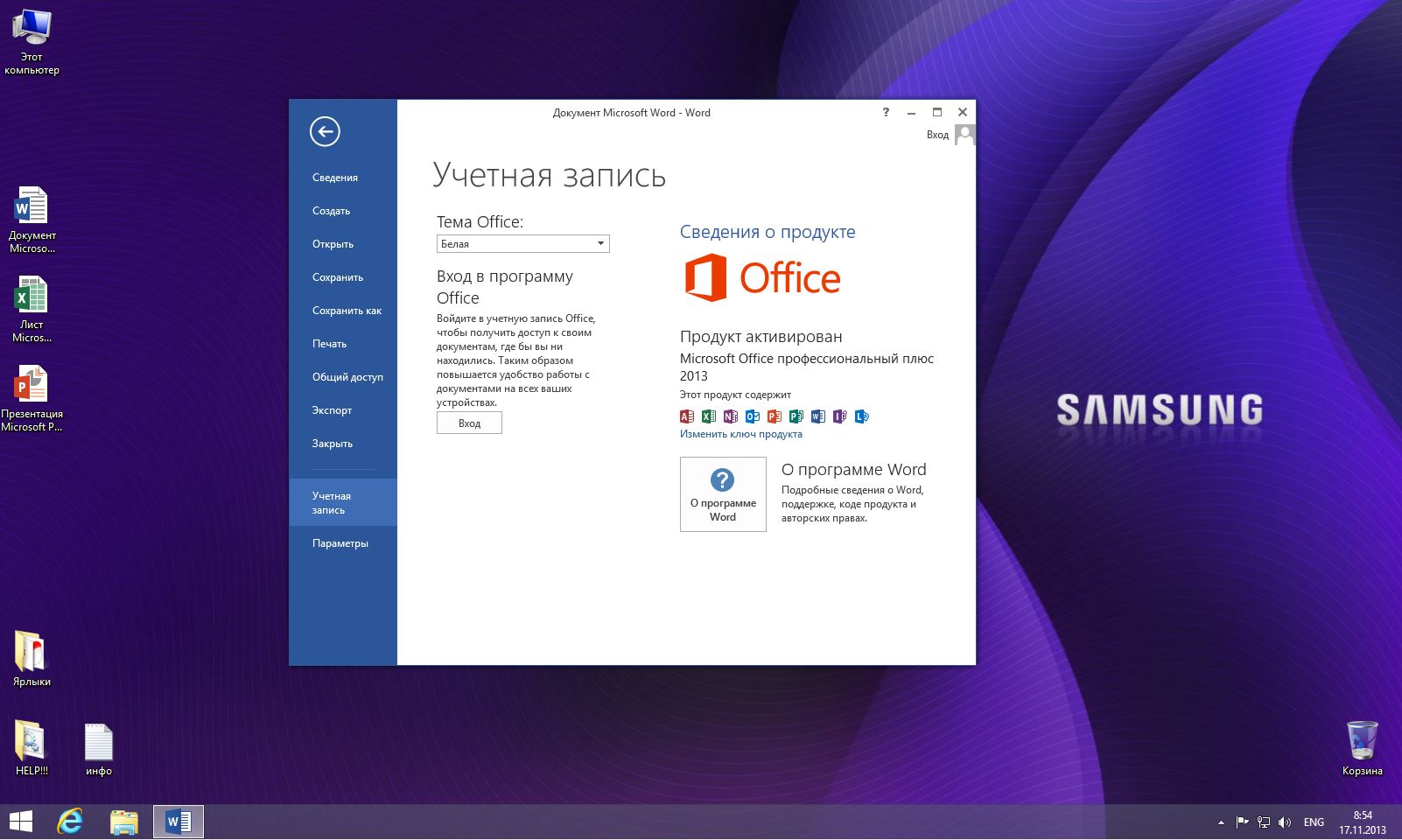Open the 'Открыть' backstage tab
The width and height of the screenshot is (1402, 840).
pos(343,244)
